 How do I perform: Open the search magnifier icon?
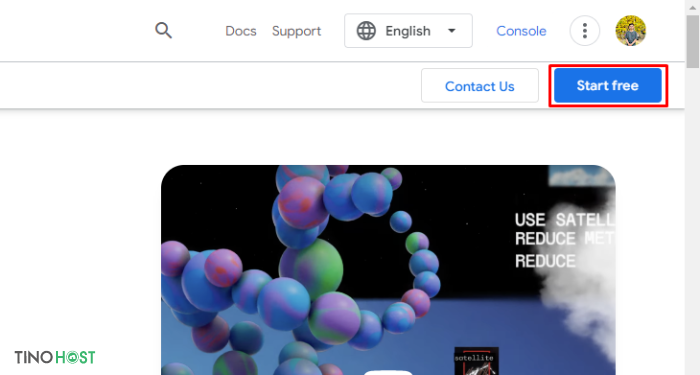(163, 31)
